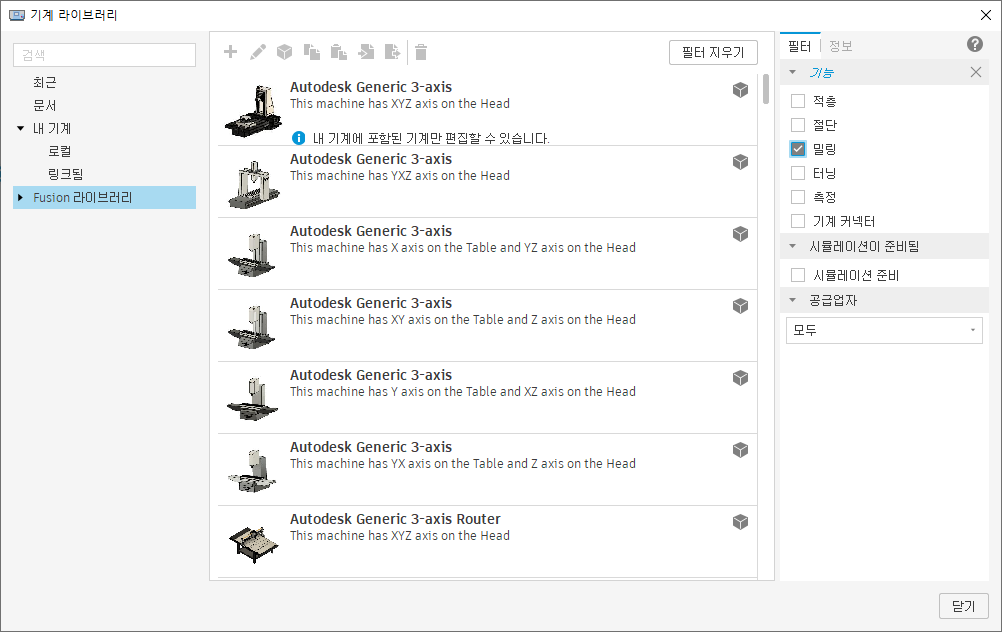The width and height of the screenshot is (1002, 632).
Task: Click the copy machine toolbar icon
Action: pos(312,52)
